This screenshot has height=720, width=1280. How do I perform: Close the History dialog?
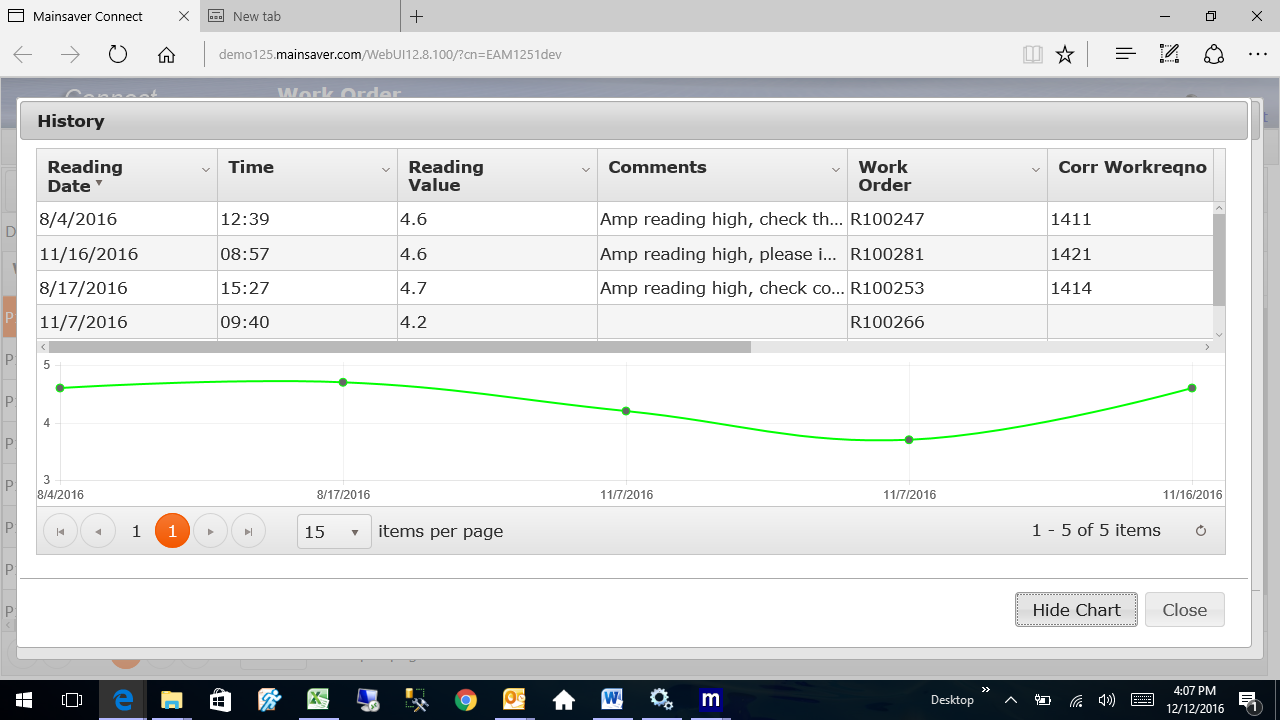point(1184,610)
